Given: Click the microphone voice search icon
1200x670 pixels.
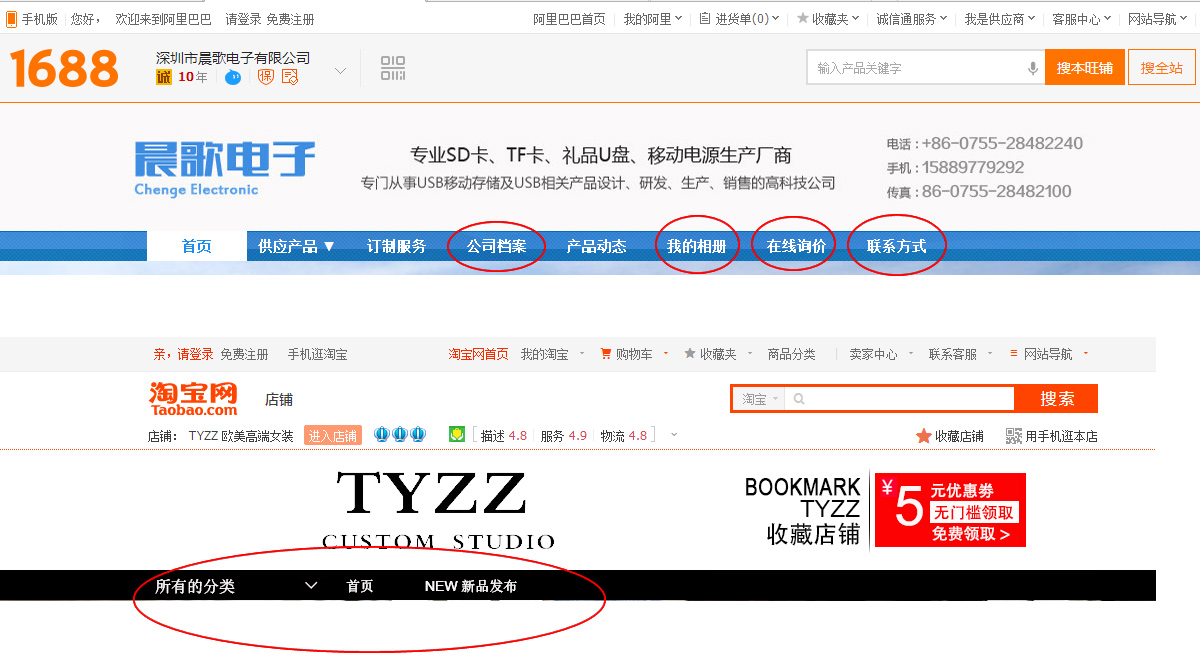Looking at the screenshot, I should [1033, 68].
